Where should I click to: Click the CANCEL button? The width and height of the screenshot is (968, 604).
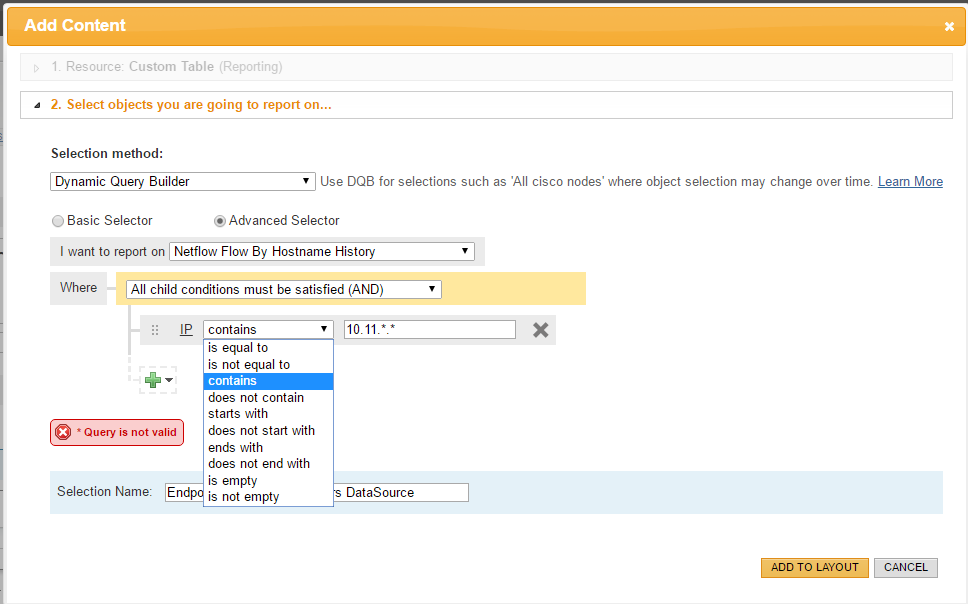[905, 567]
